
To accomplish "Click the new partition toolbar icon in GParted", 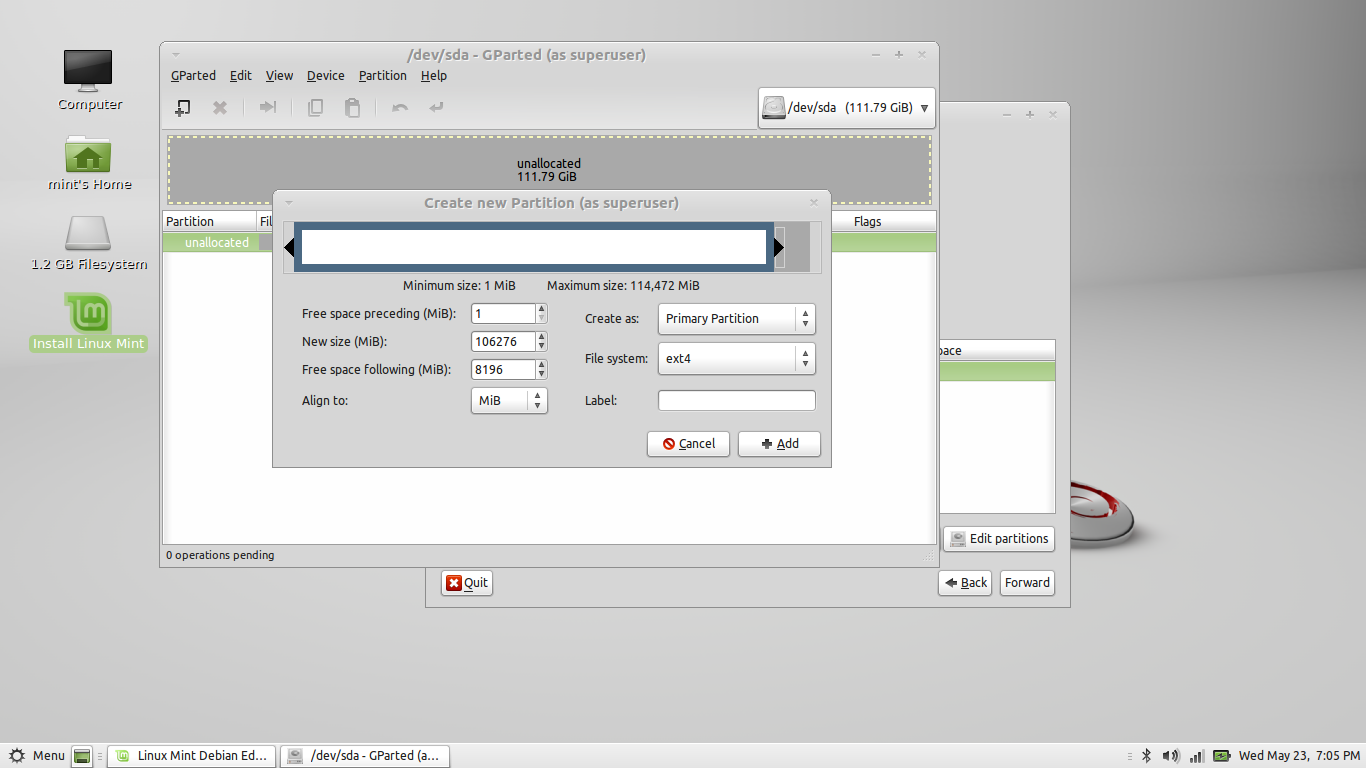I will point(183,107).
